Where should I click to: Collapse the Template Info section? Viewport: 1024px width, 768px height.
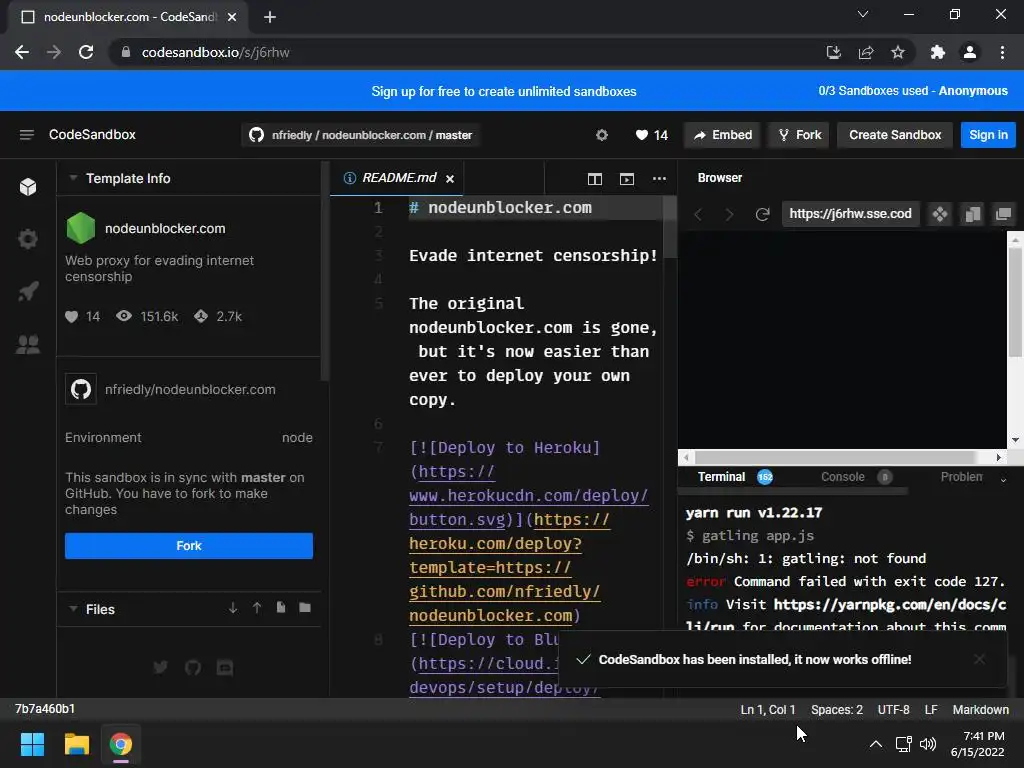tap(73, 178)
